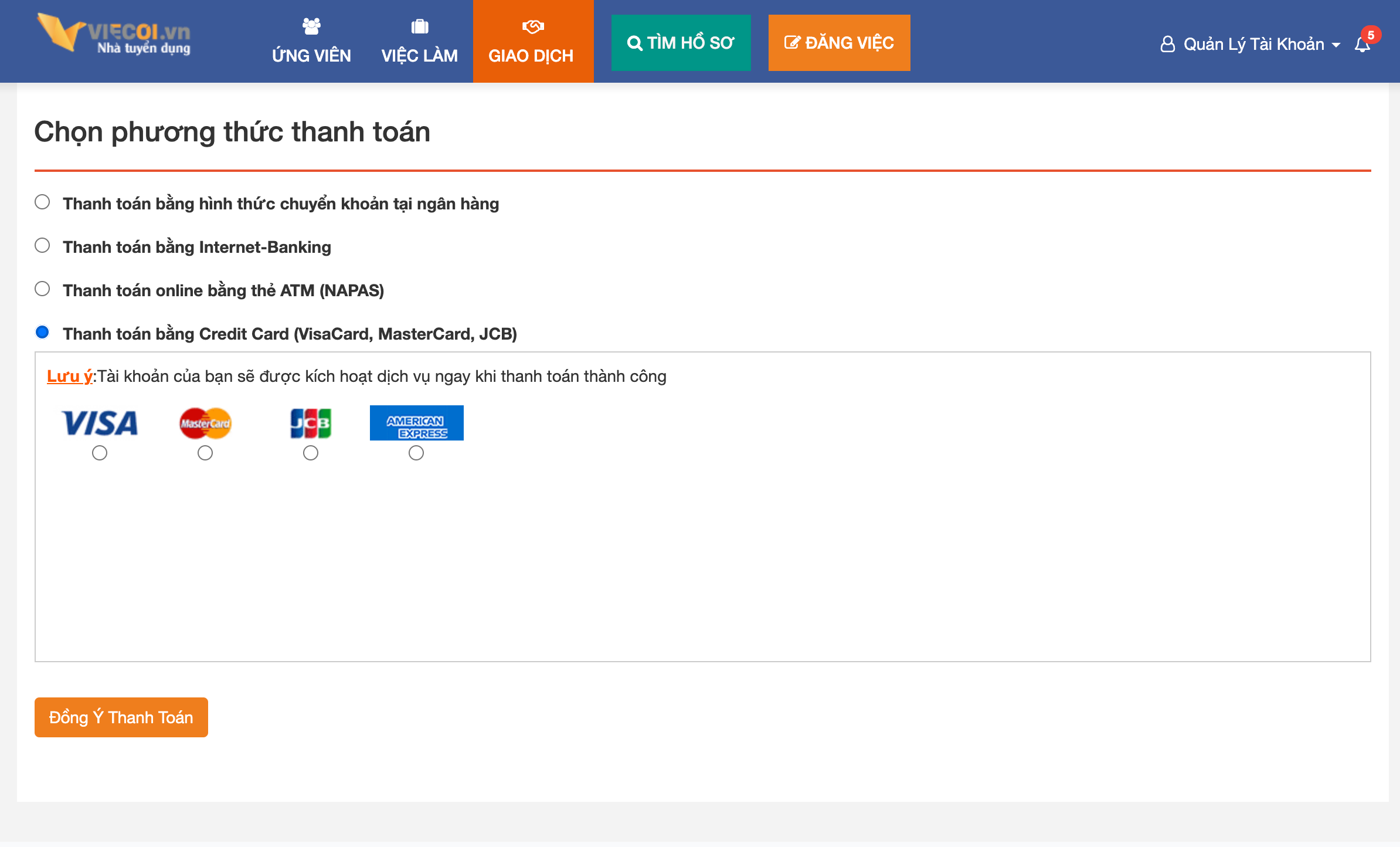The image size is (1400, 847).
Task: Click label 'Thanh toán online bằng thẻ ATM (NAPAS)'
Action: tap(223, 290)
